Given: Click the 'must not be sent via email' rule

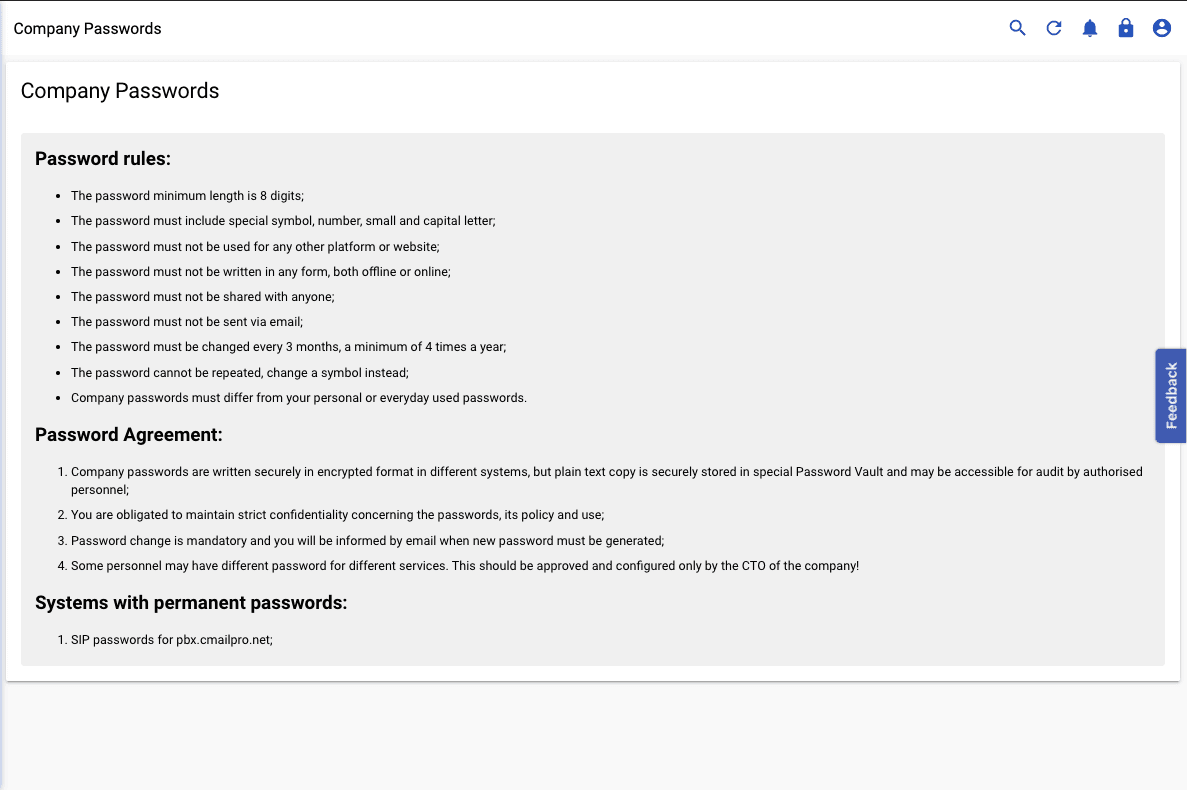Looking at the screenshot, I should click(187, 322).
